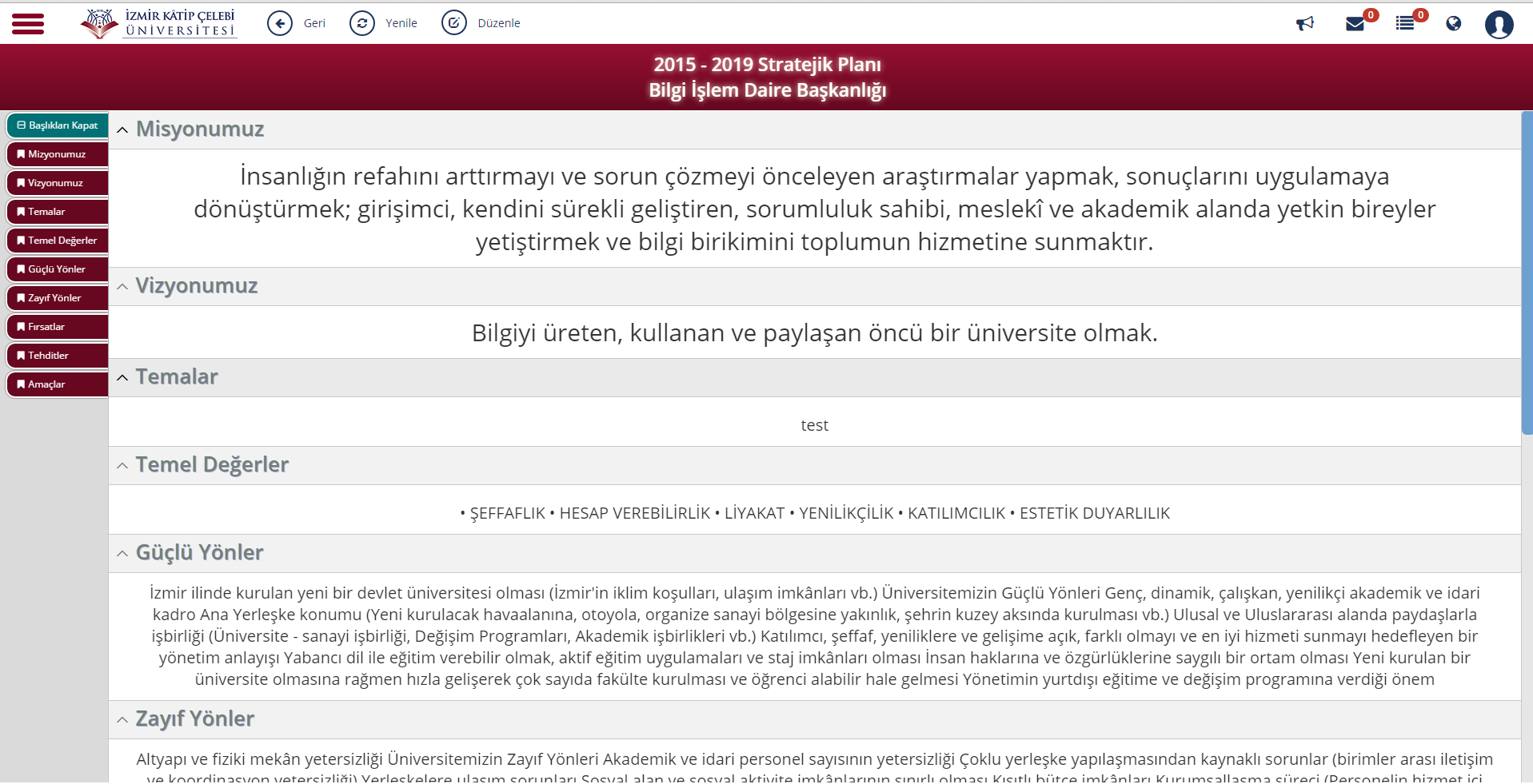
Task: Click the vision statement 'Bilgiyi üreten, kullanan...'
Action: click(815, 332)
